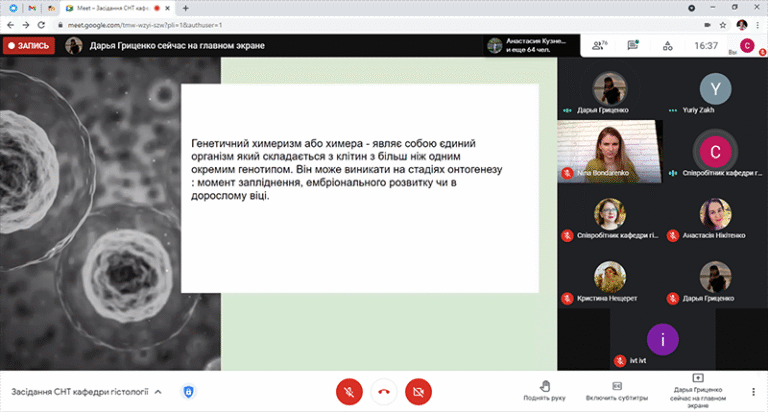Click the ЗАПИСЬ recording indicator
This screenshot has height=412, width=768.
click(28, 45)
